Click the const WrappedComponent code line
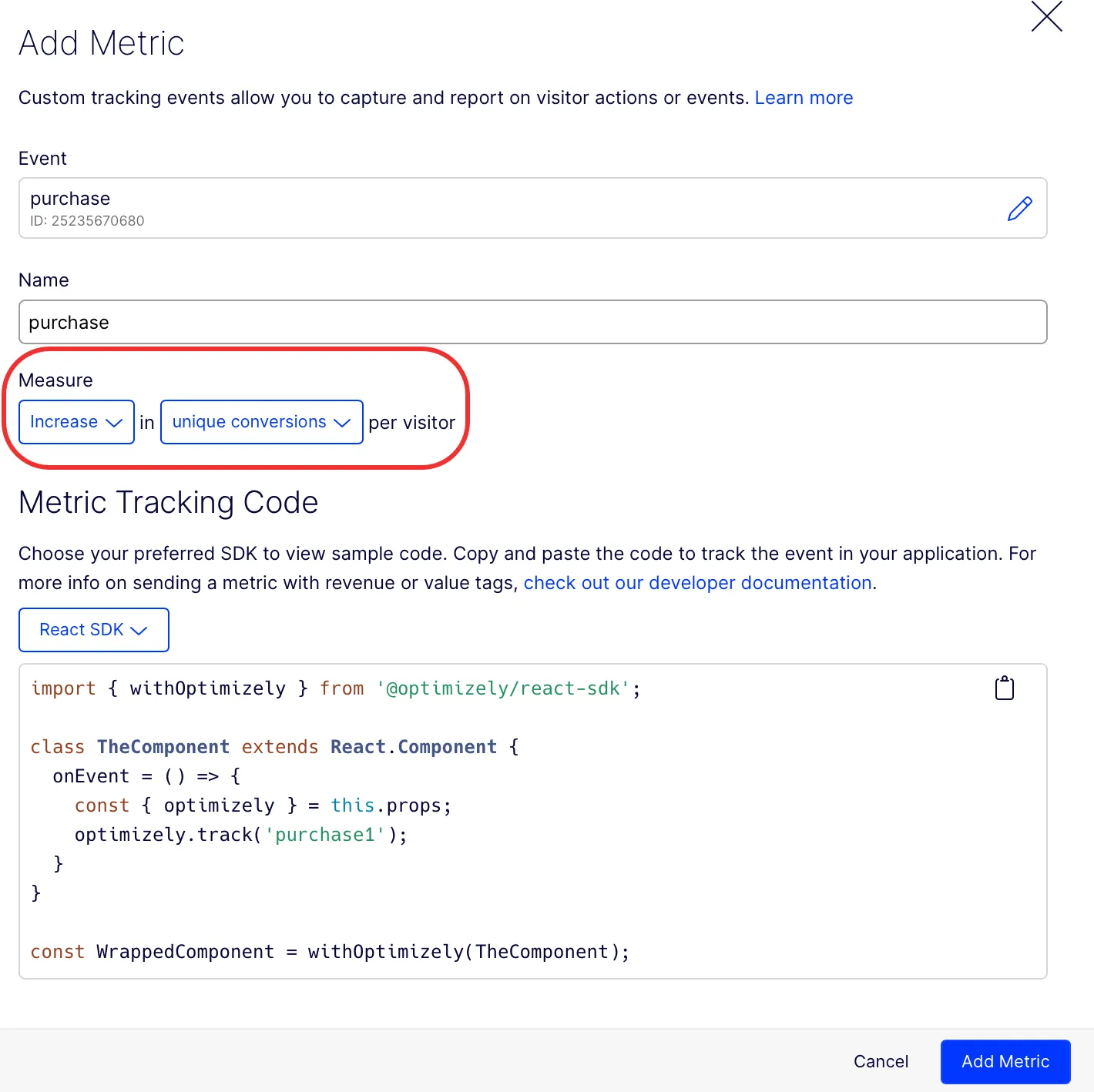Image resolution: width=1094 pixels, height=1092 pixels. [x=330, y=952]
